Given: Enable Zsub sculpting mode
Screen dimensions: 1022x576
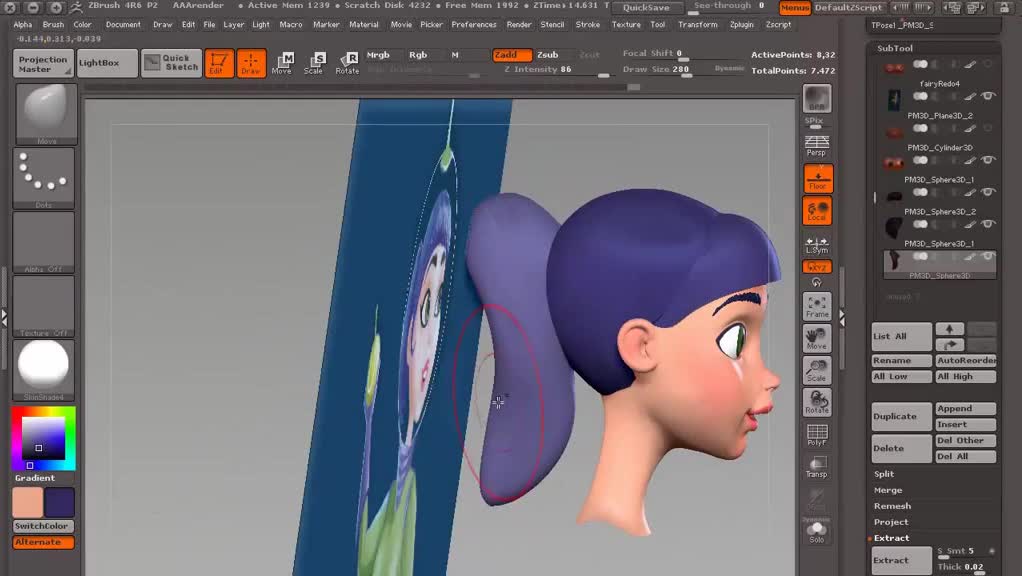Looking at the screenshot, I should coord(548,55).
